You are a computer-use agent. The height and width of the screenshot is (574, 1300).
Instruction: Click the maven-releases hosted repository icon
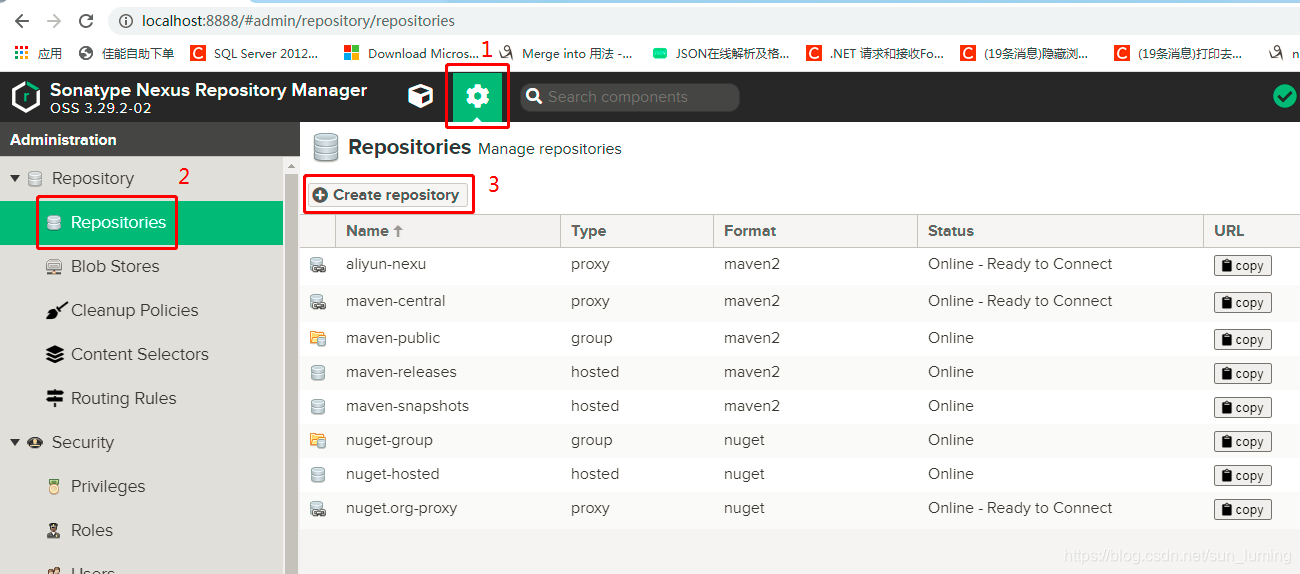click(x=318, y=373)
